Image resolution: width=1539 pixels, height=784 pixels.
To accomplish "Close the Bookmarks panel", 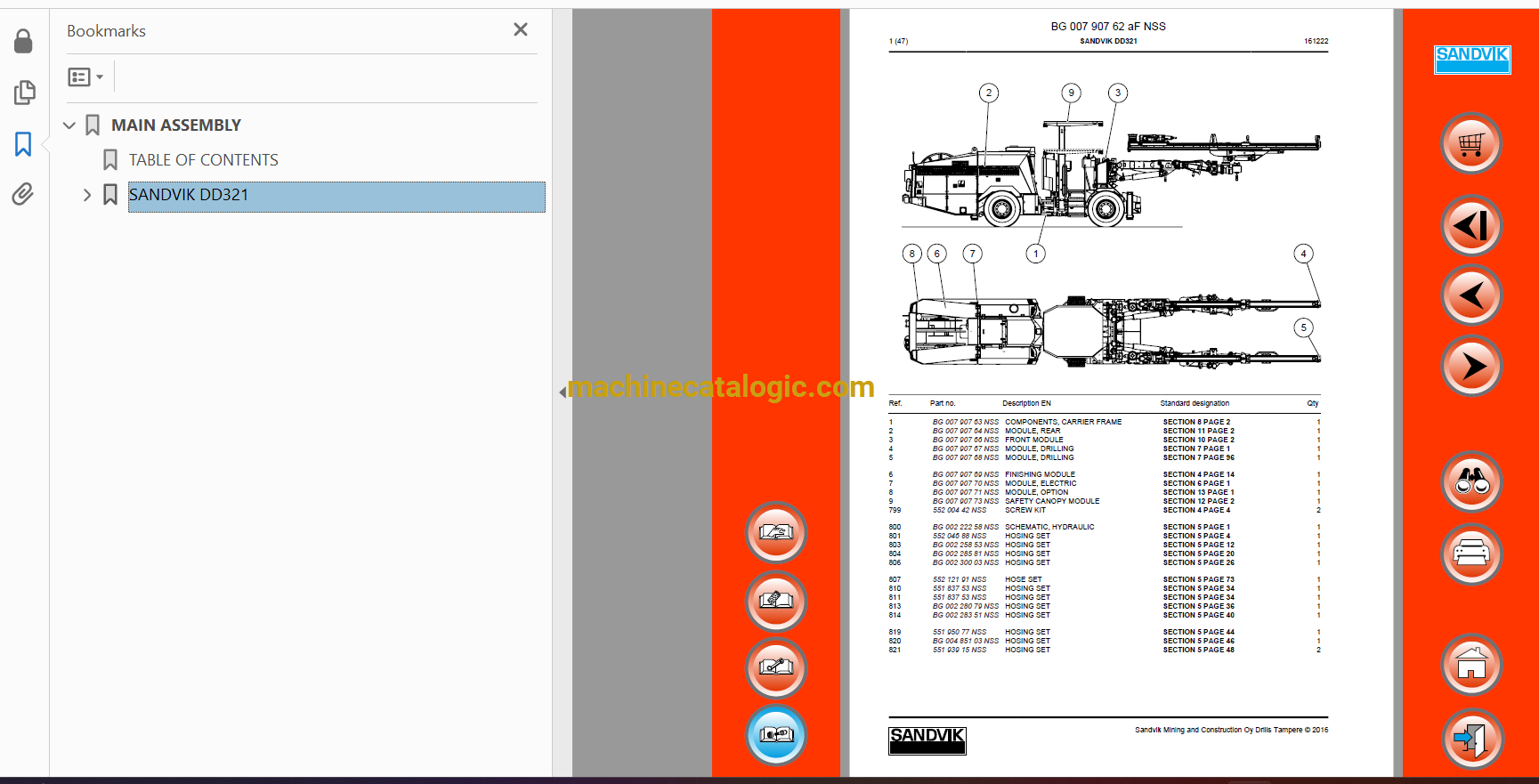I will tap(521, 29).
